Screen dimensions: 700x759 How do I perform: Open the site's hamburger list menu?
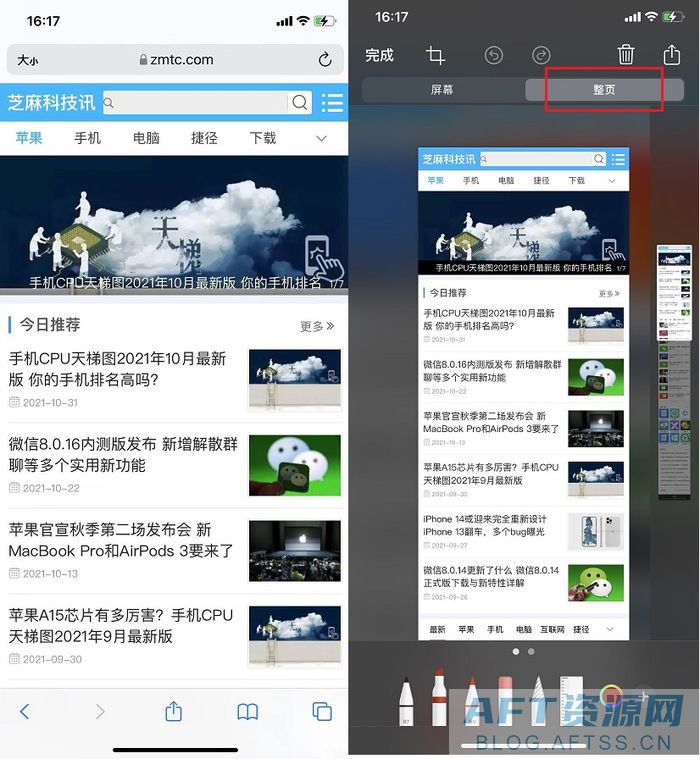tap(332, 102)
